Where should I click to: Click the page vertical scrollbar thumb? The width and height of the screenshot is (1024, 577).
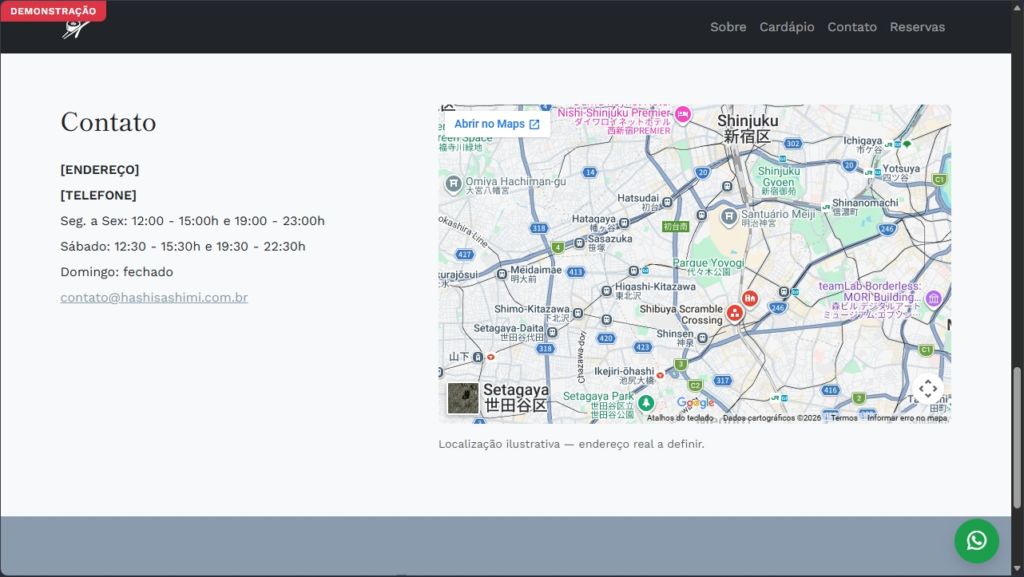coord(1017,437)
